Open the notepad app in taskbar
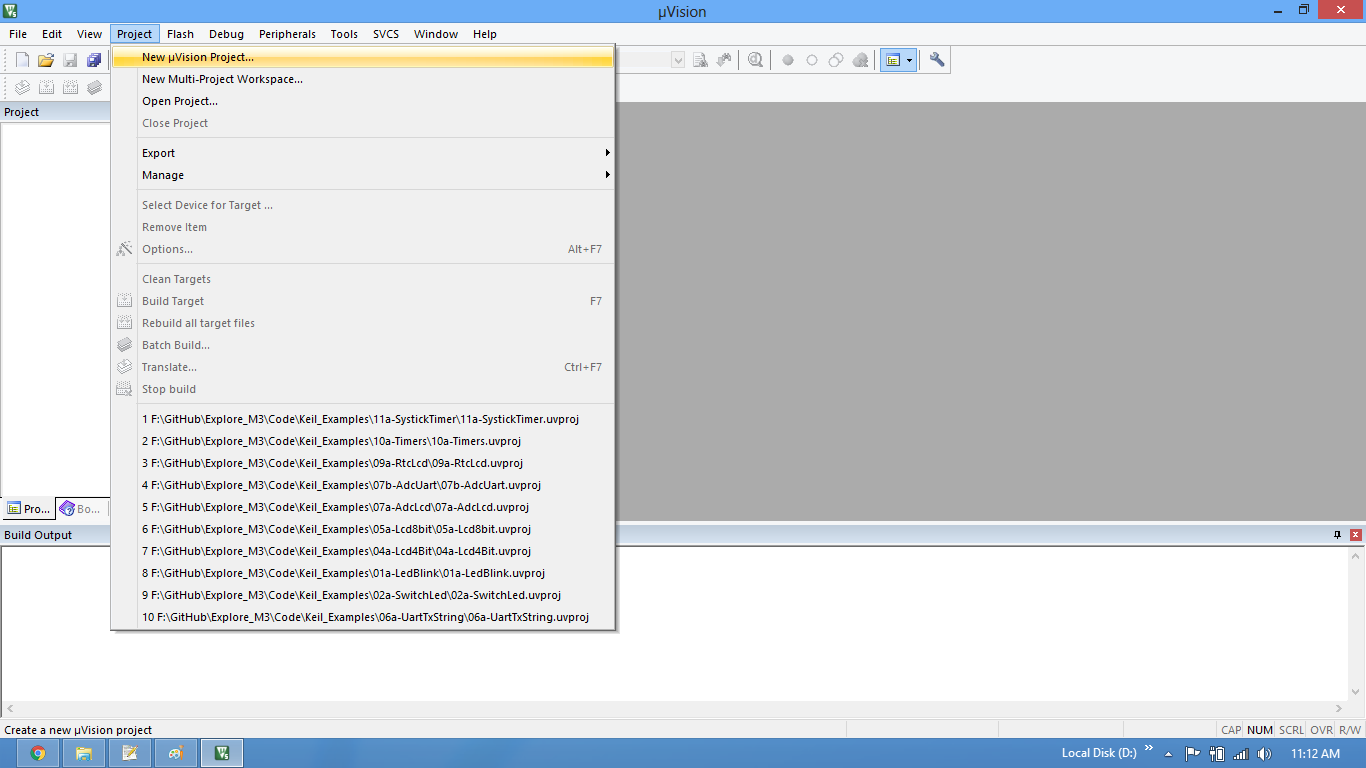This screenshot has width=1366, height=768. pos(130,753)
